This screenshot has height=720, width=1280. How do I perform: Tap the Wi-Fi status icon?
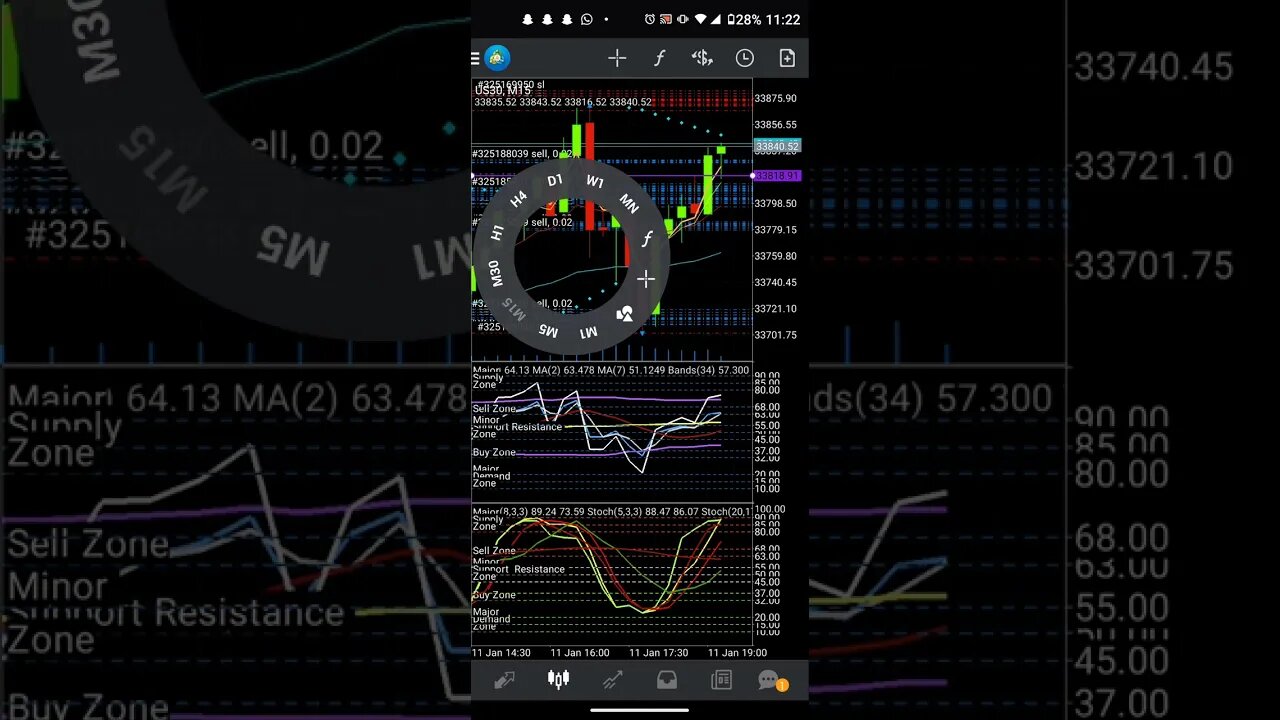[x=702, y=19]
